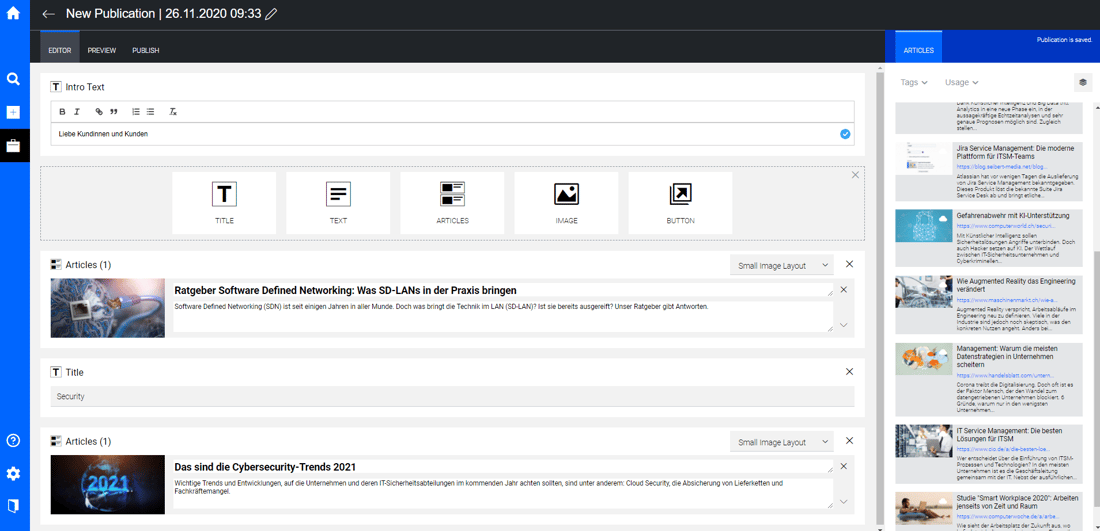Viewport: 1100px width, 531px height.
Task: Insert unordered bullet list
Action: tap(150, 112)
